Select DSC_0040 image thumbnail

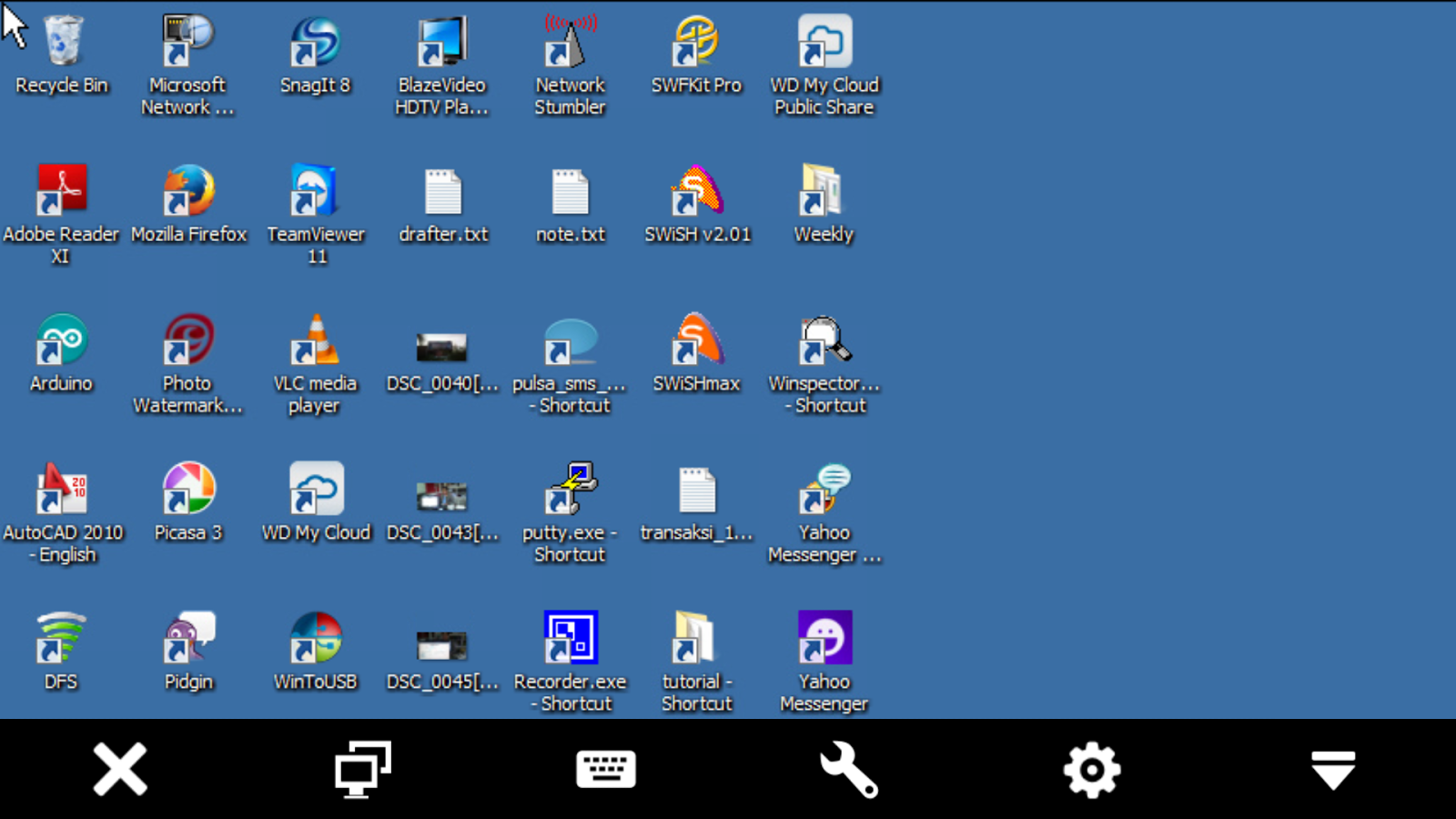[442, 348]
